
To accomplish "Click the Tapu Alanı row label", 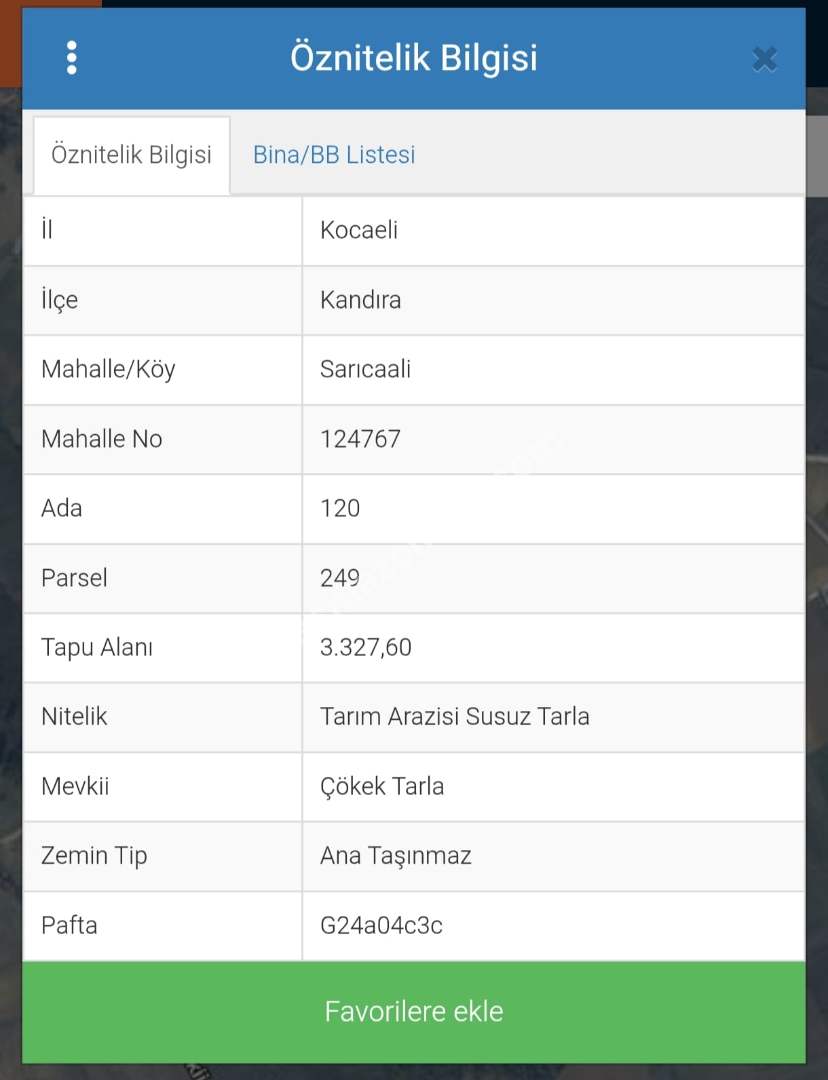I will pyautogui.click(x=97, y=647).
